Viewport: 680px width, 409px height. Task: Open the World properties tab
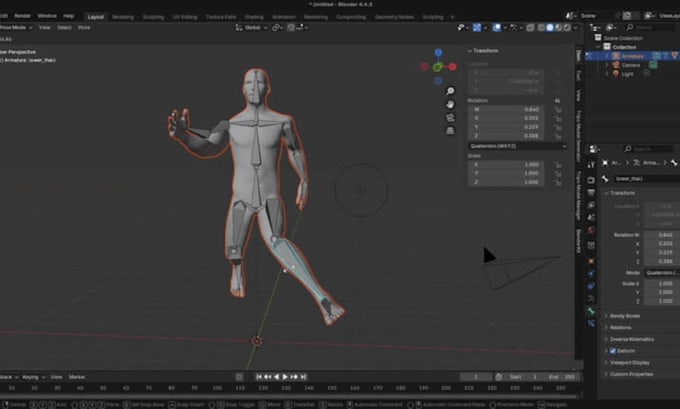591,230
